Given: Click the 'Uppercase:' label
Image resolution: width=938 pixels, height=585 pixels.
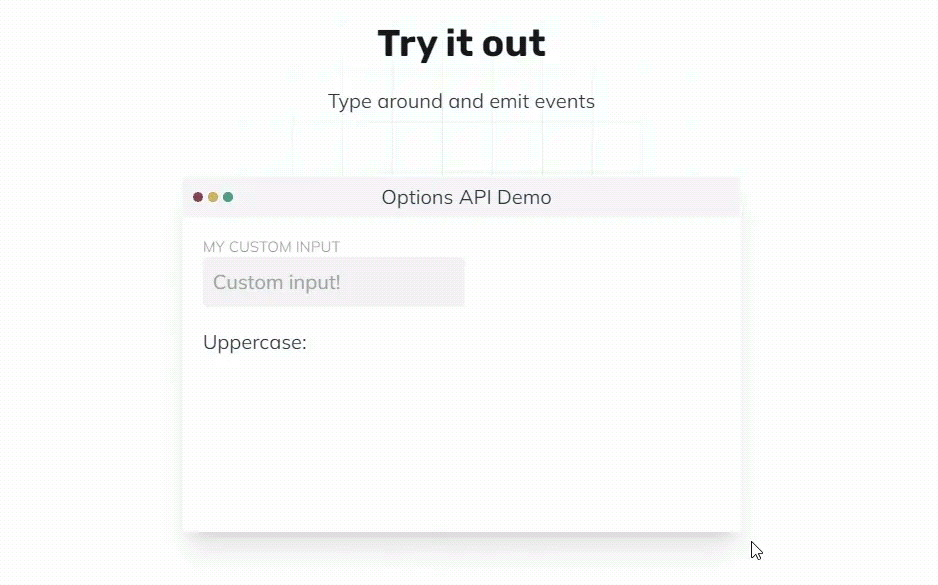Looking at the screenshot, I should pos(255,342).
